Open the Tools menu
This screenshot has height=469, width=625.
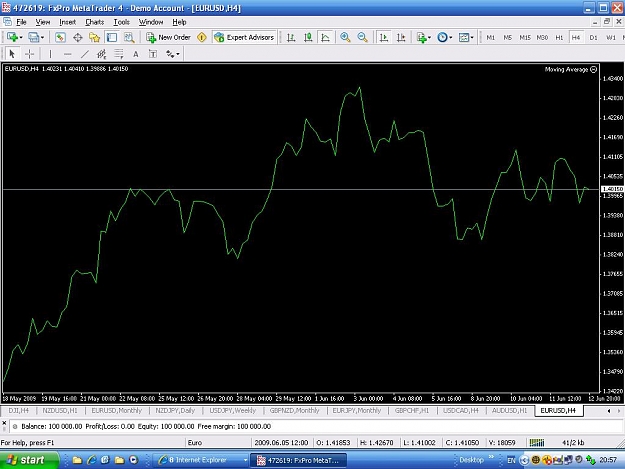click(121, 22)
